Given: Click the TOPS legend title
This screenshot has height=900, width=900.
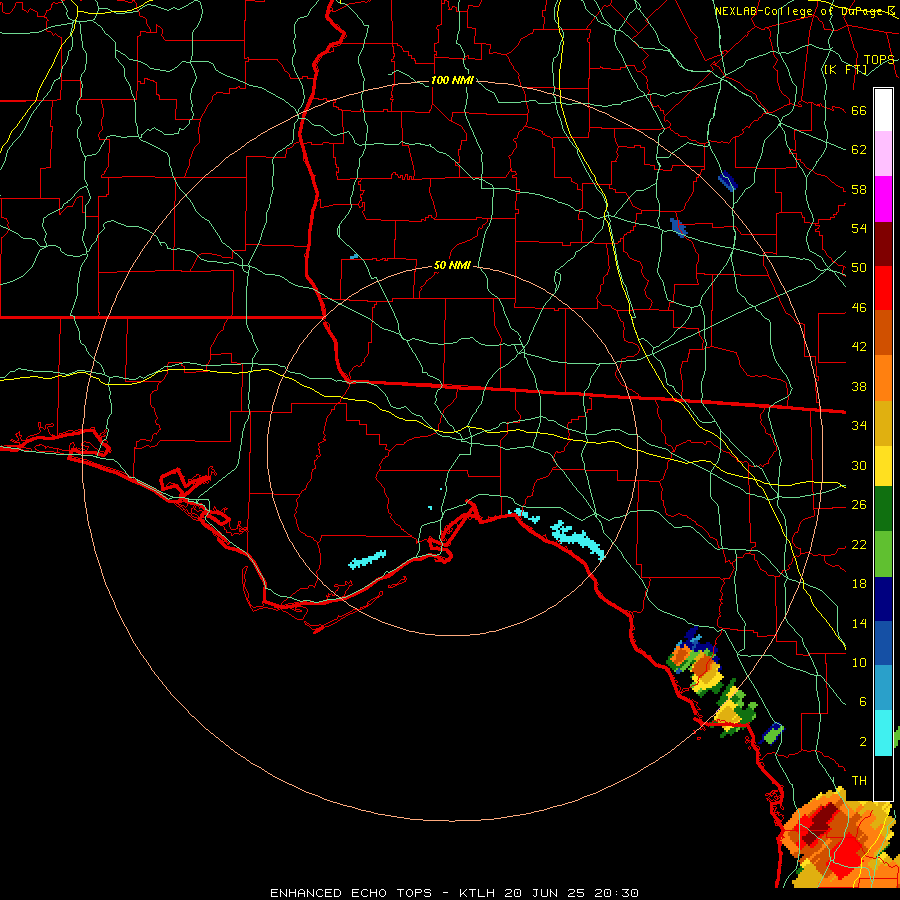Looking at the screenshot, I should (879, 60).
